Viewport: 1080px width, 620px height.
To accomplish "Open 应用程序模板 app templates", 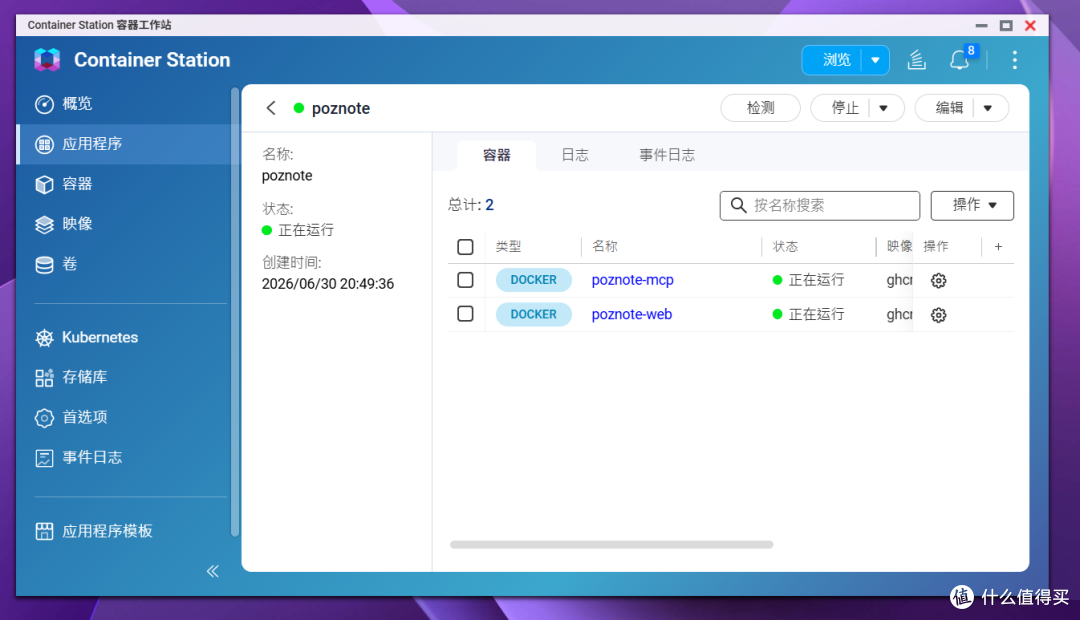I will [x=94, y=531].
